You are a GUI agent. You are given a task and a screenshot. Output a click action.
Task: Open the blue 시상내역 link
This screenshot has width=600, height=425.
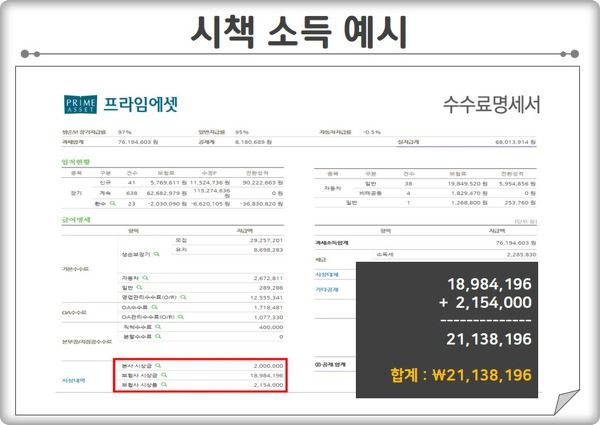(73, 380)
